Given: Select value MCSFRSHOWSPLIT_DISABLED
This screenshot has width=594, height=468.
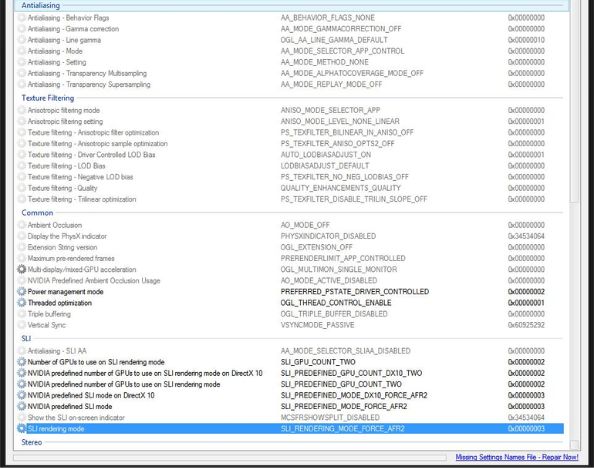Looking at the screenshot, I should [x=330, y=418].
